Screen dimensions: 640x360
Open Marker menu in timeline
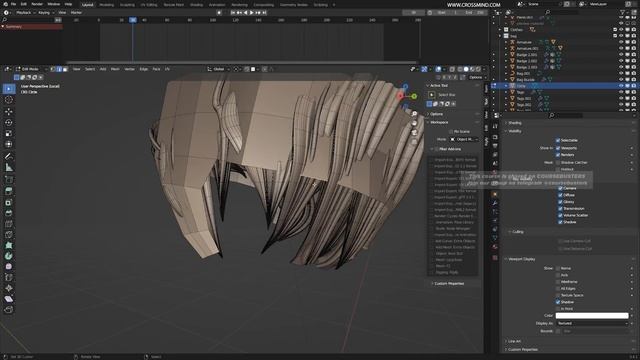pos(76,13)
